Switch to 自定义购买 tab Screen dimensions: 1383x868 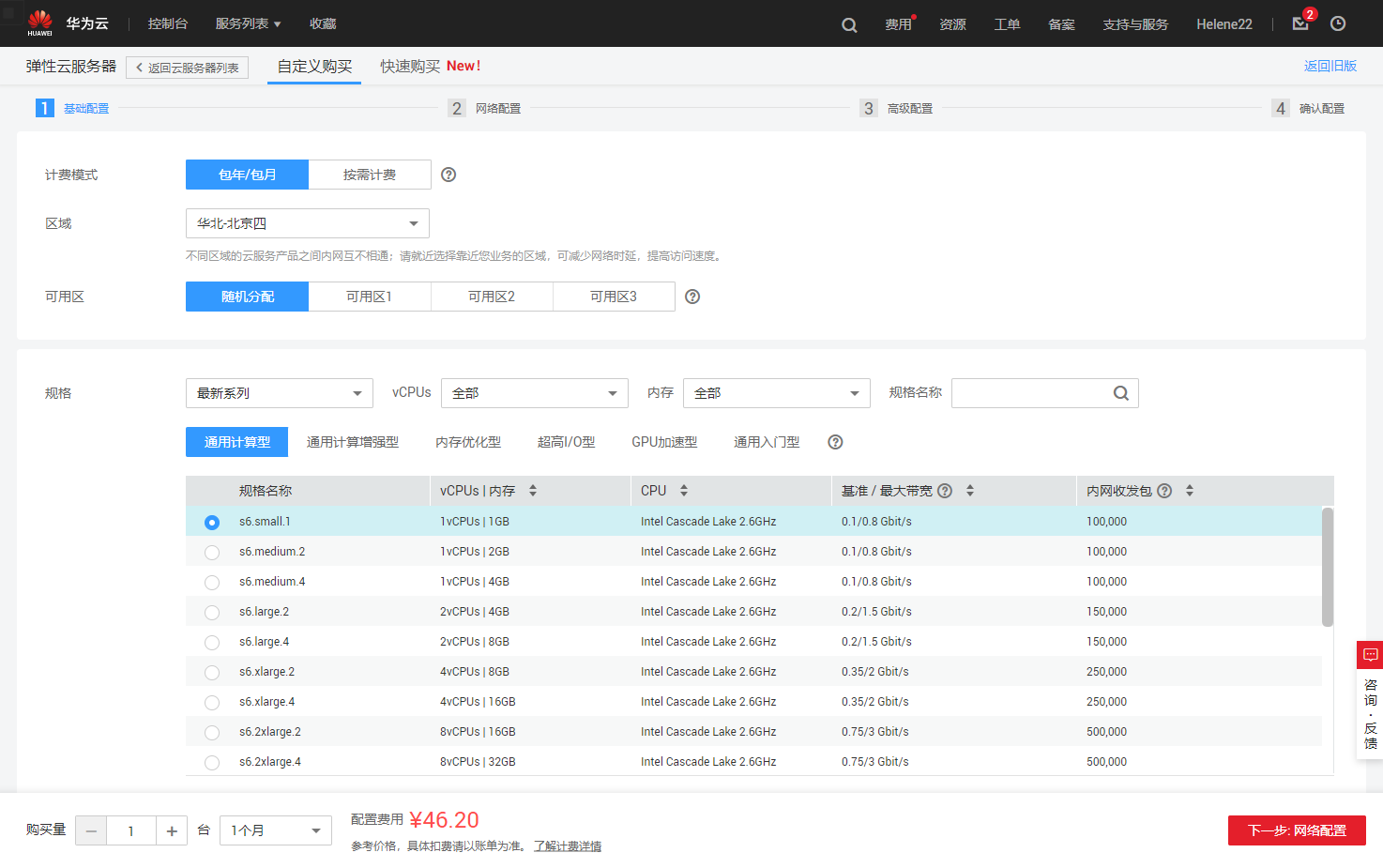point(314,66)
